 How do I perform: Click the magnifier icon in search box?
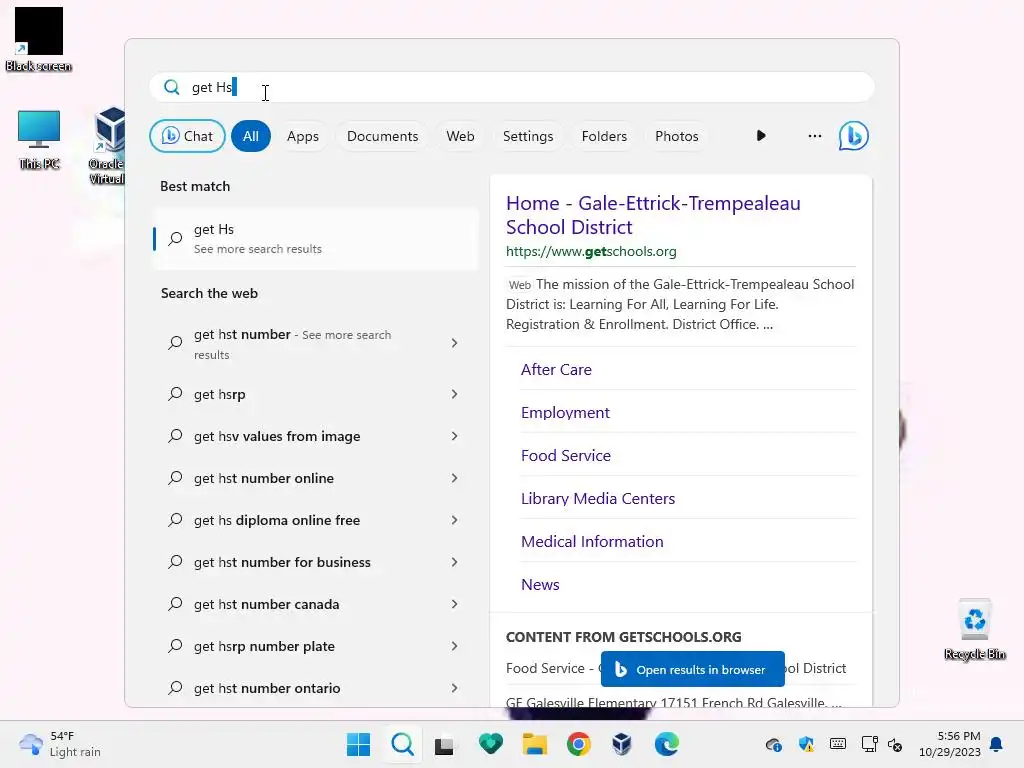pos(172,87)
